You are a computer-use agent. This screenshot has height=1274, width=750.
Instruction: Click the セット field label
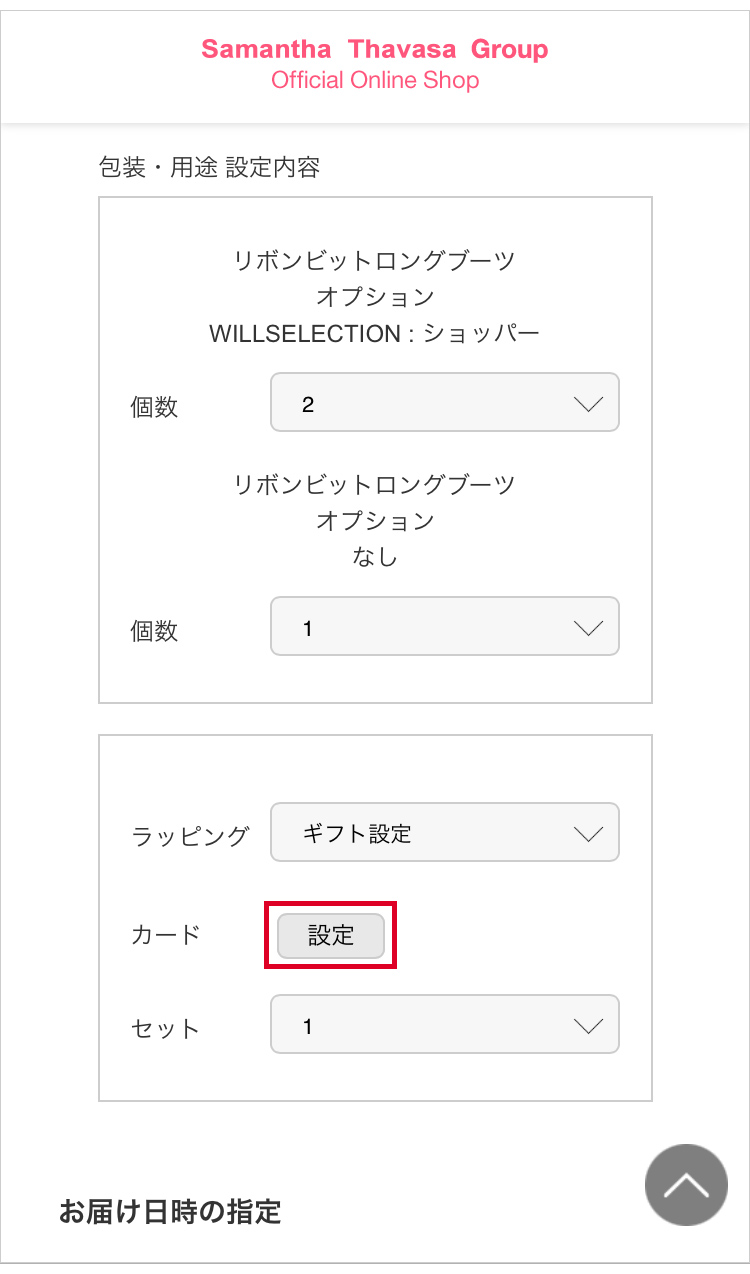[x=166, y=1029]
